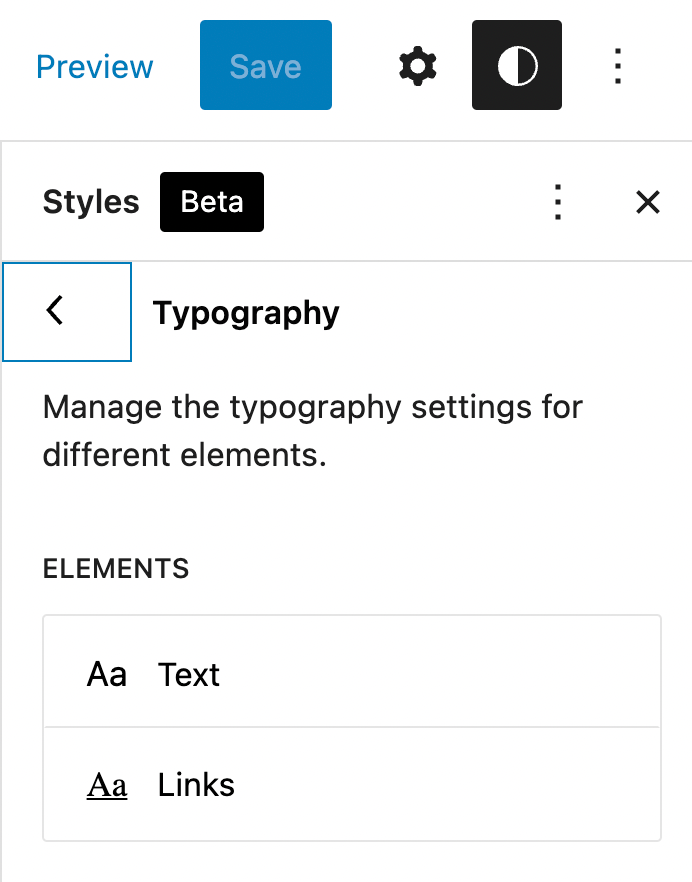Click the Beta badge
The width and height of the screenshot is (692, 882).
212,202
